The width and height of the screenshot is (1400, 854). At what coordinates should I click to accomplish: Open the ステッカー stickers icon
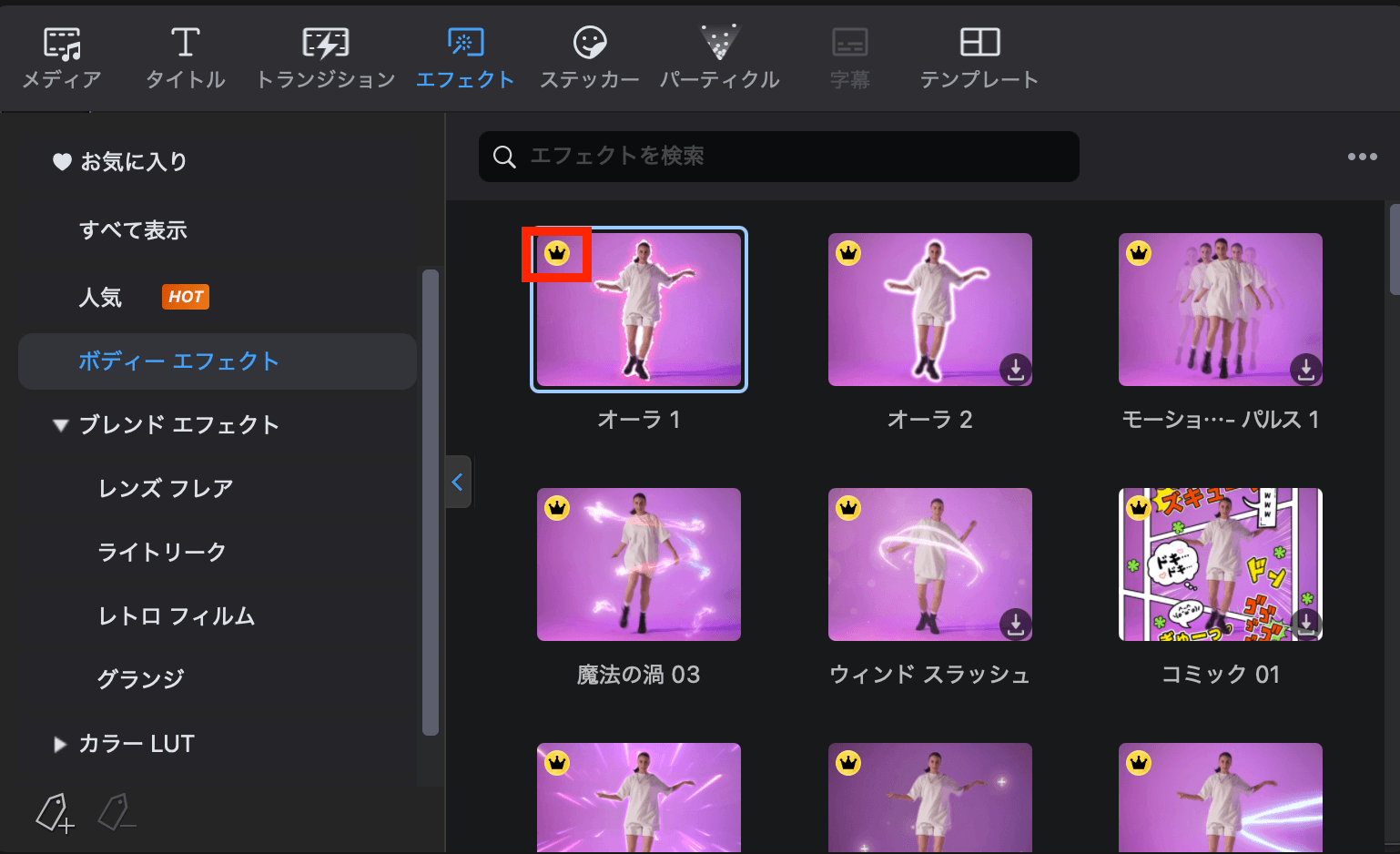point(590,44)
